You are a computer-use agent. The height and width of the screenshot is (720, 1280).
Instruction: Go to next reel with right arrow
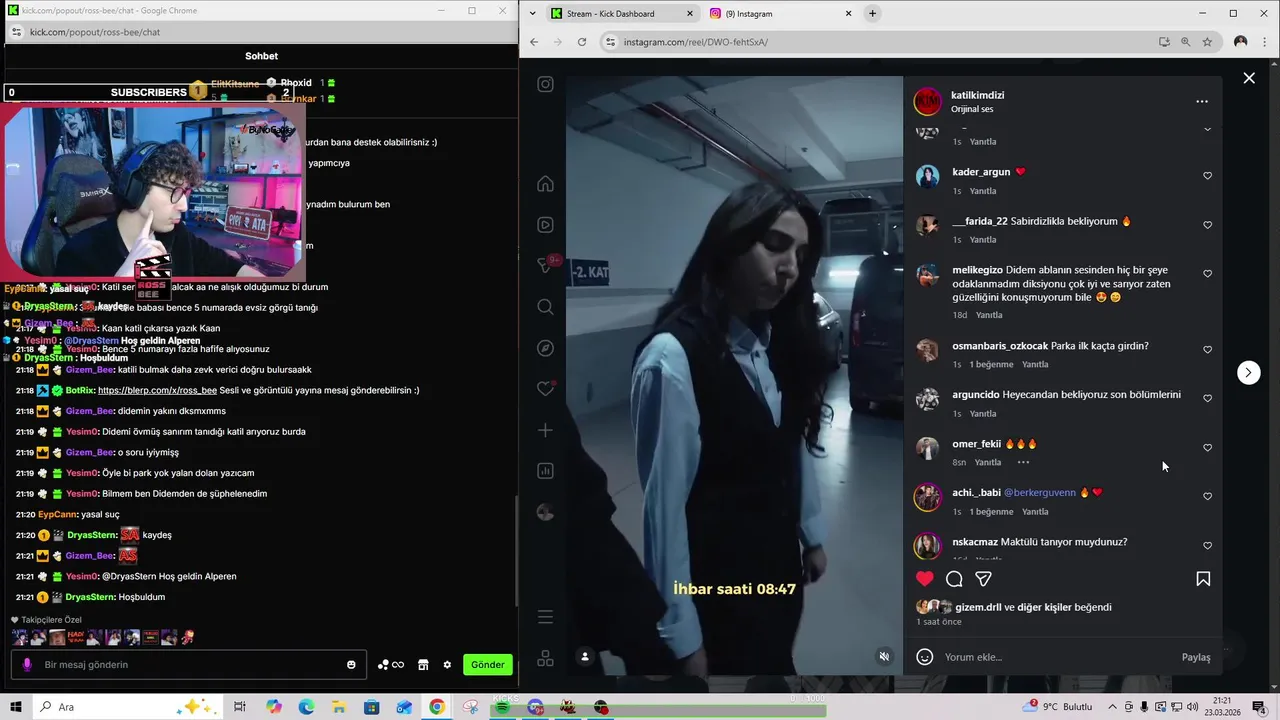pyautogui.click(x=1248, y=372)
